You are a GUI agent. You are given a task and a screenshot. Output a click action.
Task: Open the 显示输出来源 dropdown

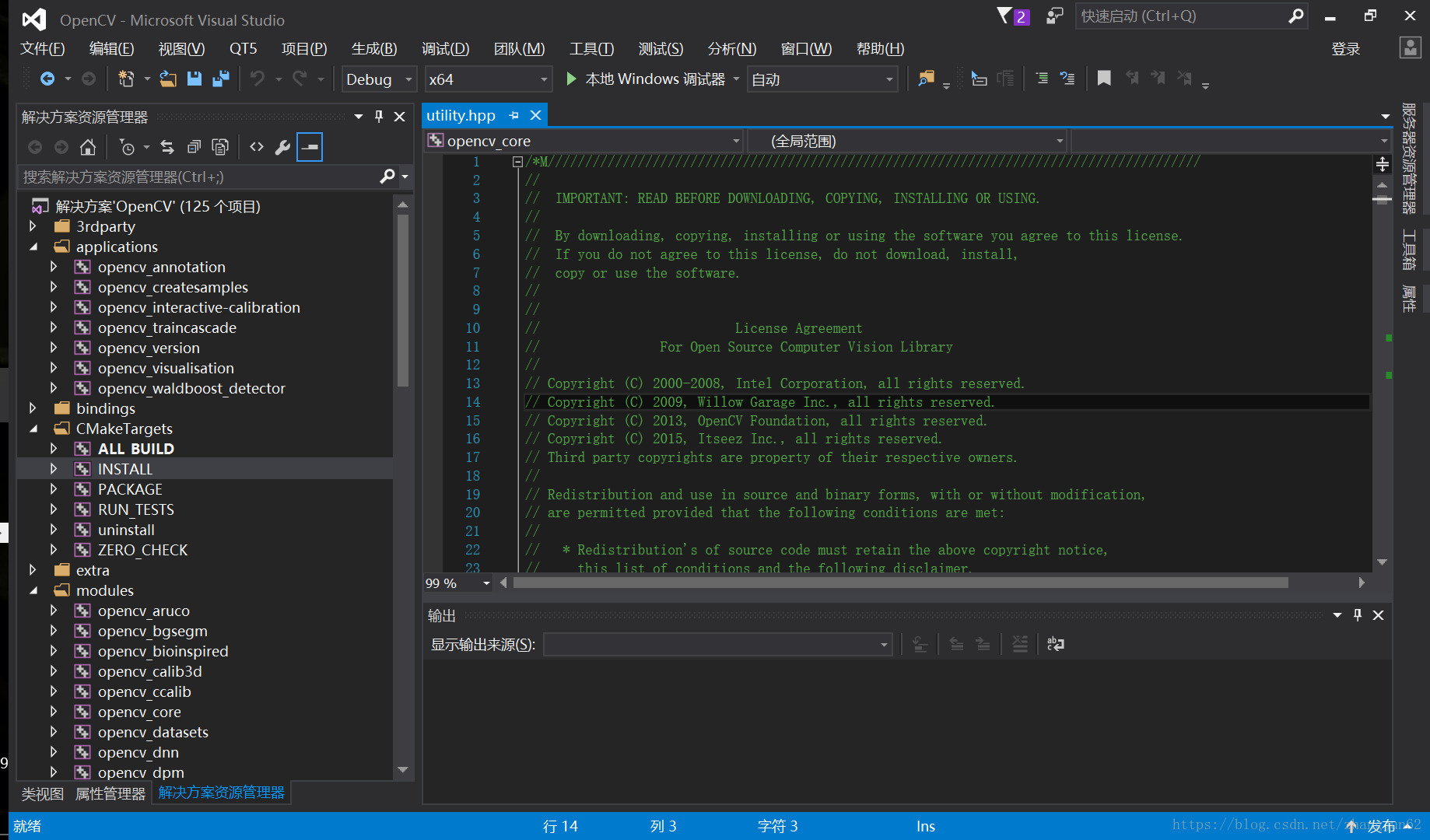pos(717,644)
